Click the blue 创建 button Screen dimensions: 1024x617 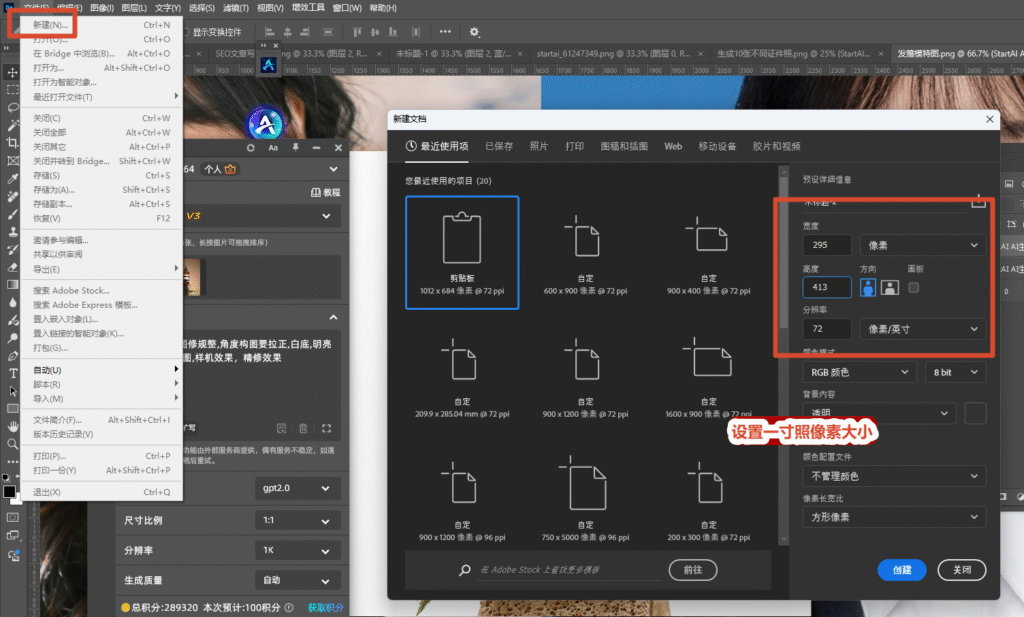point(902,570)
